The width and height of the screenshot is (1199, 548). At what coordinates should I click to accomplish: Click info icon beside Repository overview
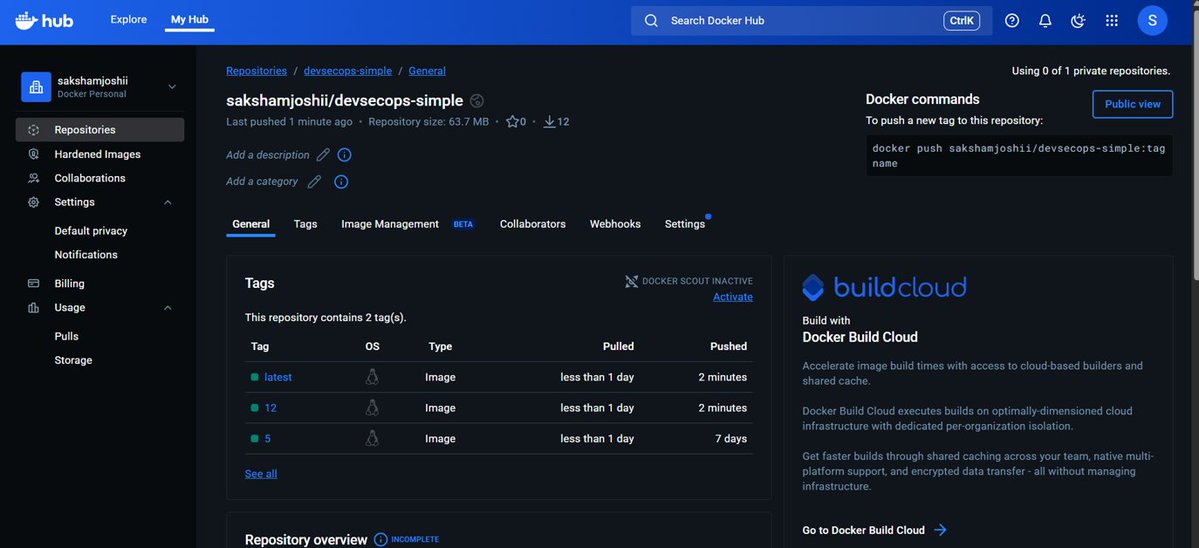click(x=381, y=540)
